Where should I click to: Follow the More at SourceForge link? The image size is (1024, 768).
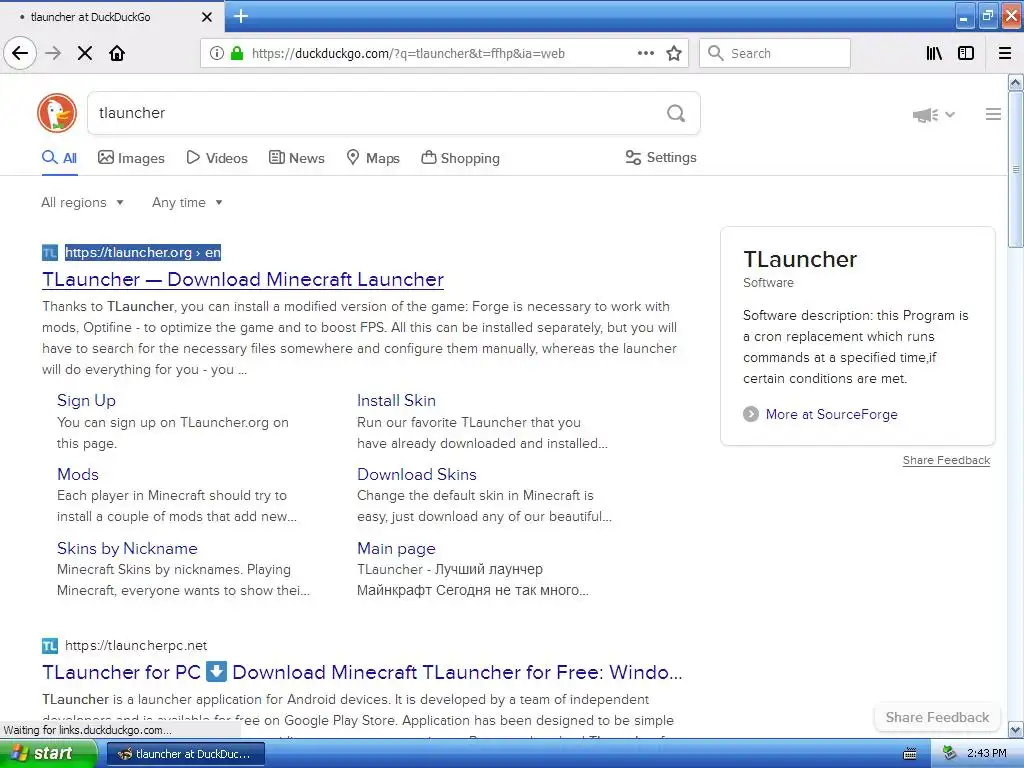831,414
